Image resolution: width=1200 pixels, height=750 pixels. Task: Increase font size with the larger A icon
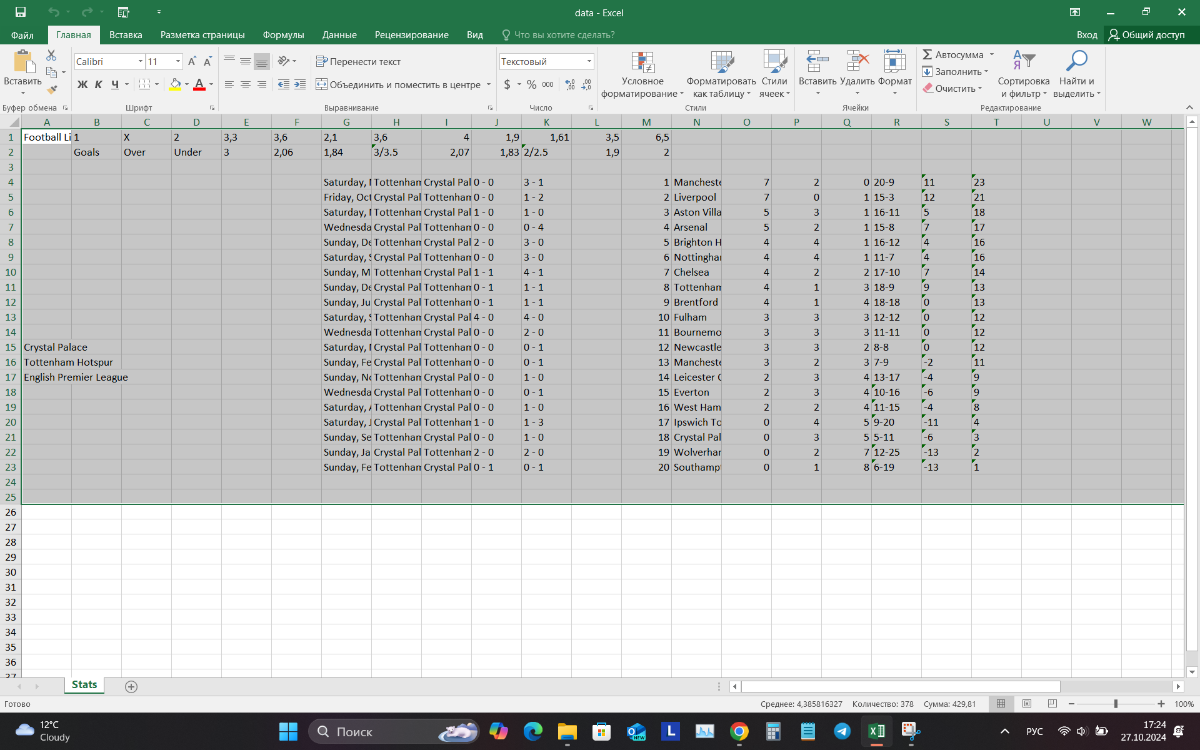192,61
